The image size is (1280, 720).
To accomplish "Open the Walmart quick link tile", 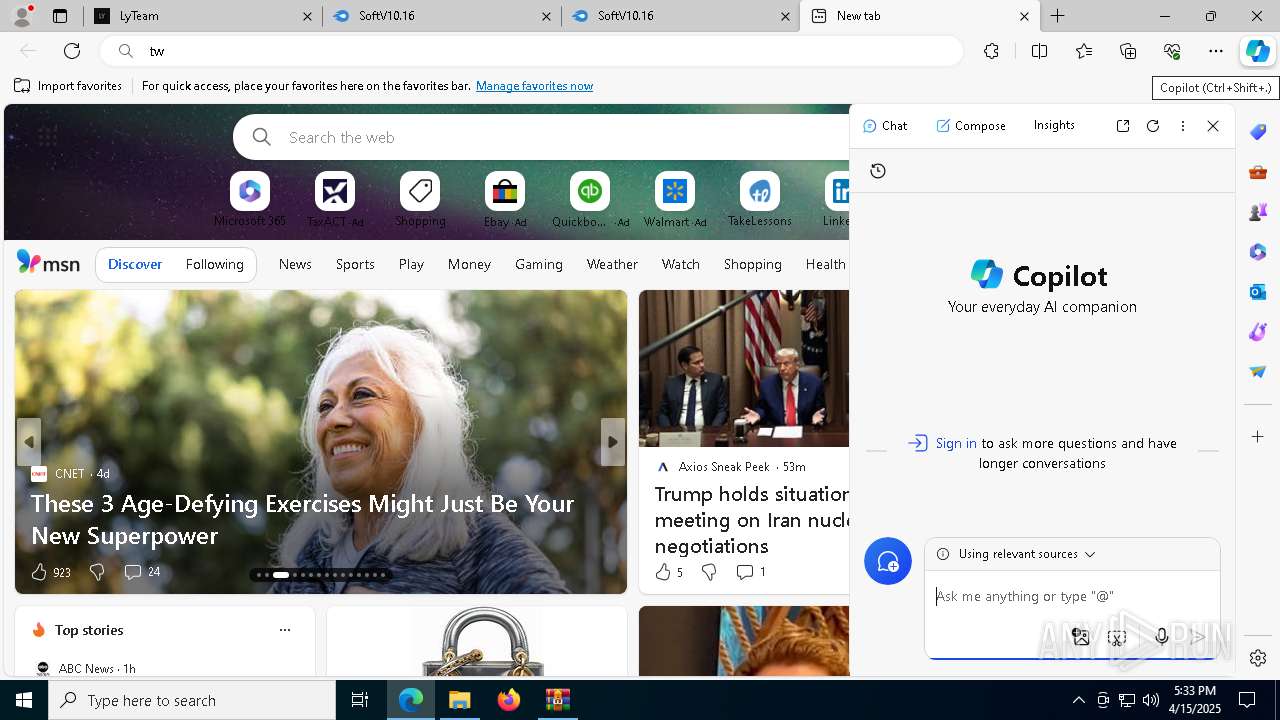I will click(675, 199).
